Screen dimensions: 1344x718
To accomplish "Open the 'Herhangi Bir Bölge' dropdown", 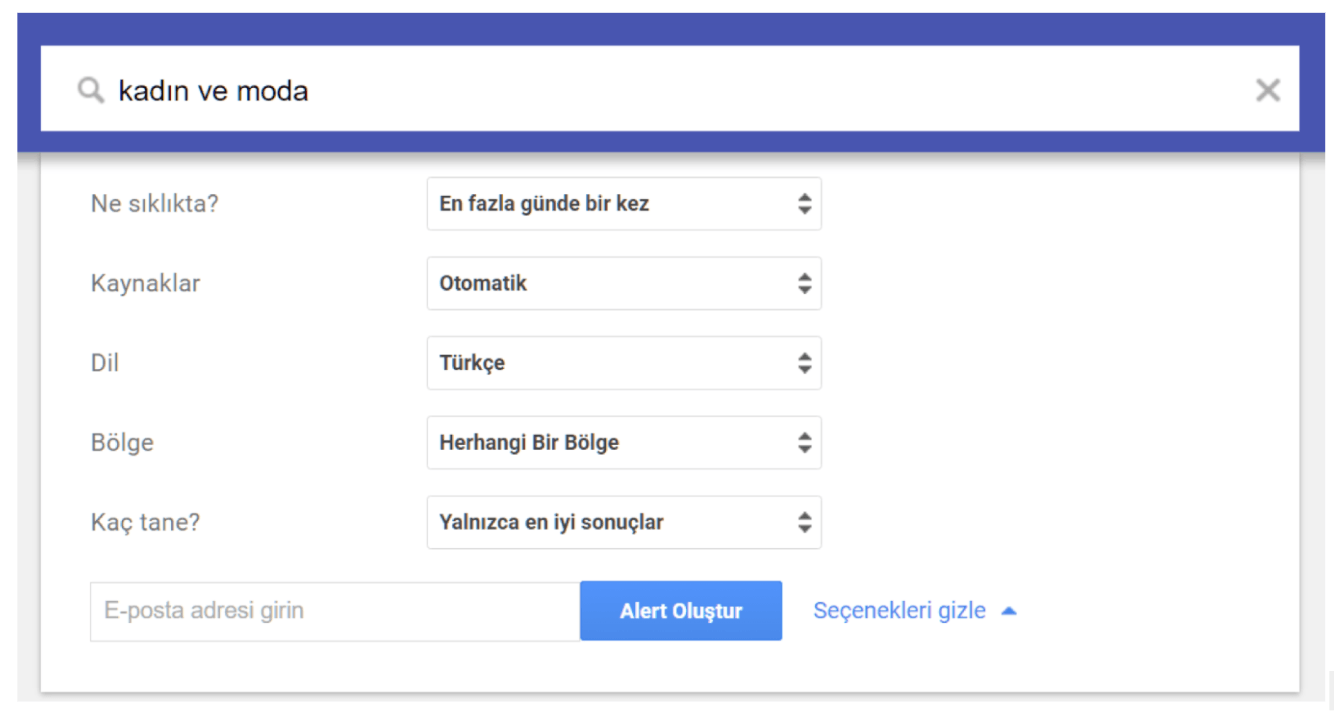I will pyautogui.click(x=624, y=442).
